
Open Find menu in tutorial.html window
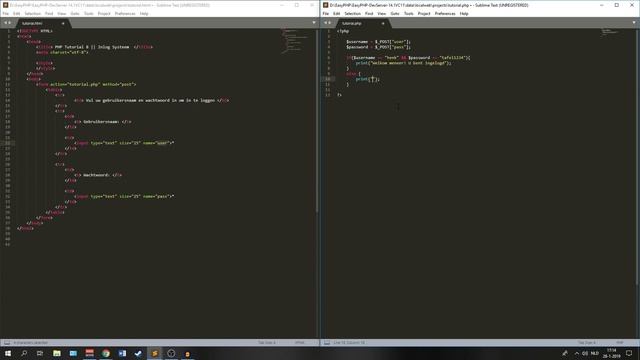[49, 13]
